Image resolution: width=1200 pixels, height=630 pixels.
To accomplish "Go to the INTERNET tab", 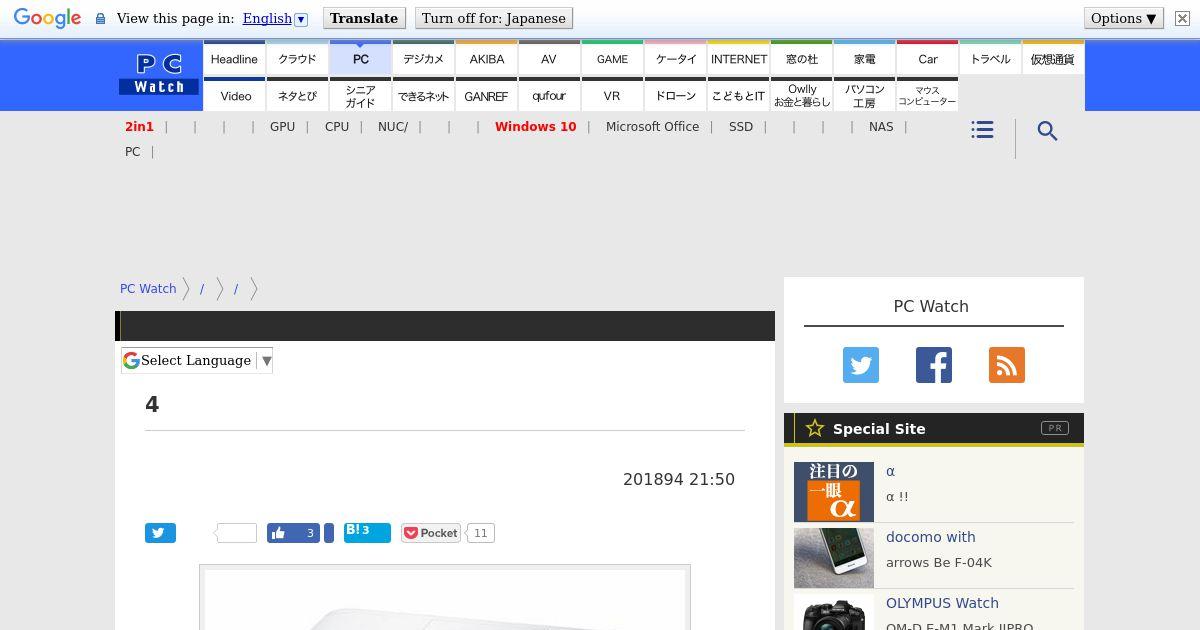I will click(739, 59).
